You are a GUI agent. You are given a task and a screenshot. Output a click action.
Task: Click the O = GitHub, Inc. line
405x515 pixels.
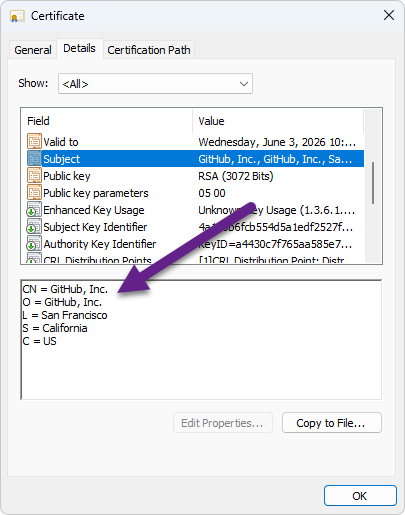62,302
